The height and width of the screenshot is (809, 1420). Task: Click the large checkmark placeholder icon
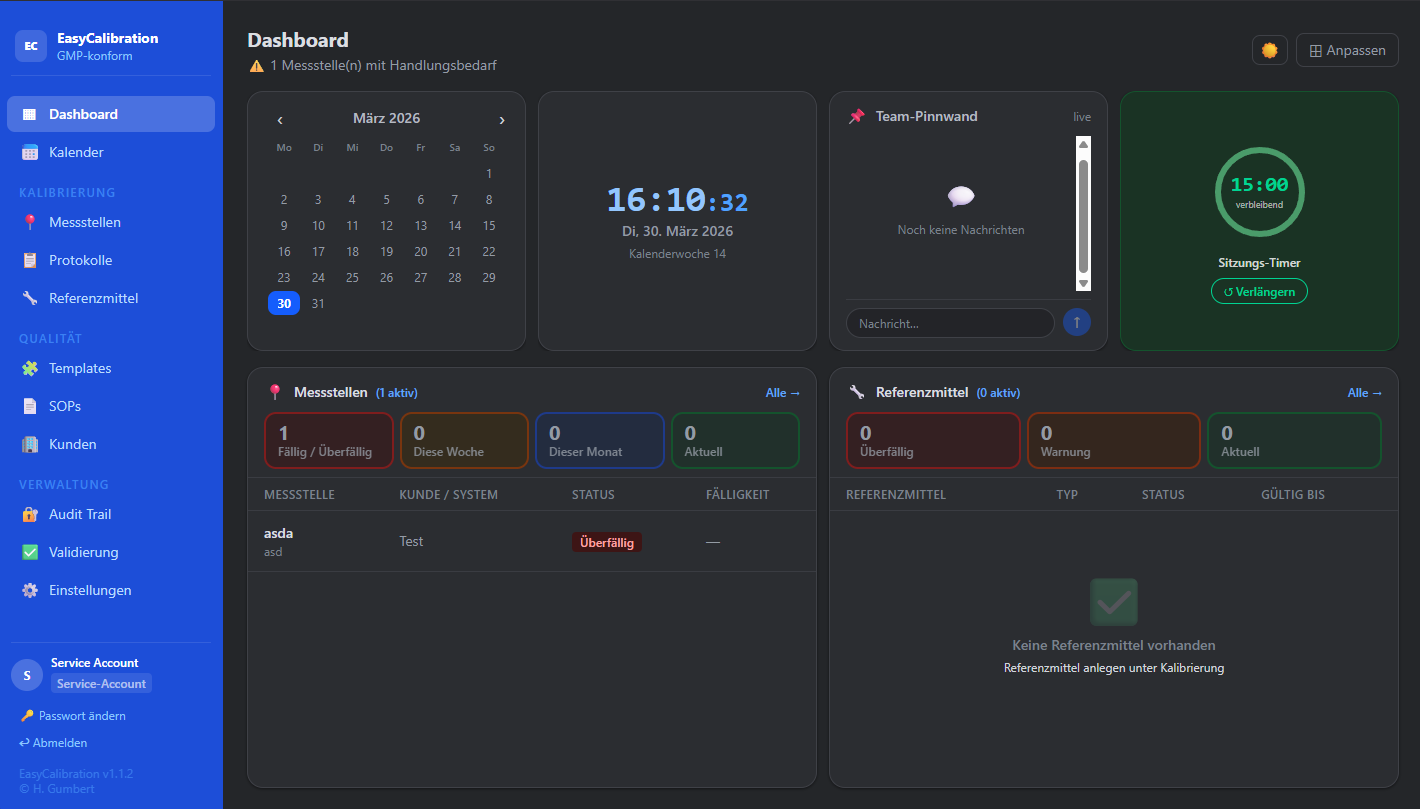pos(1114,602)
